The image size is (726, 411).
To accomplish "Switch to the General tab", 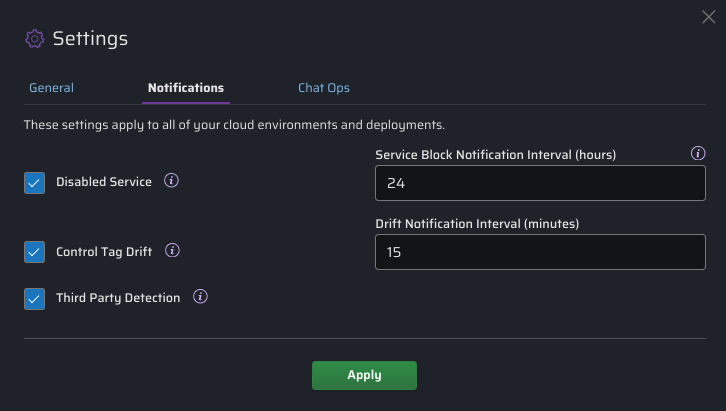I will point(51,88).
